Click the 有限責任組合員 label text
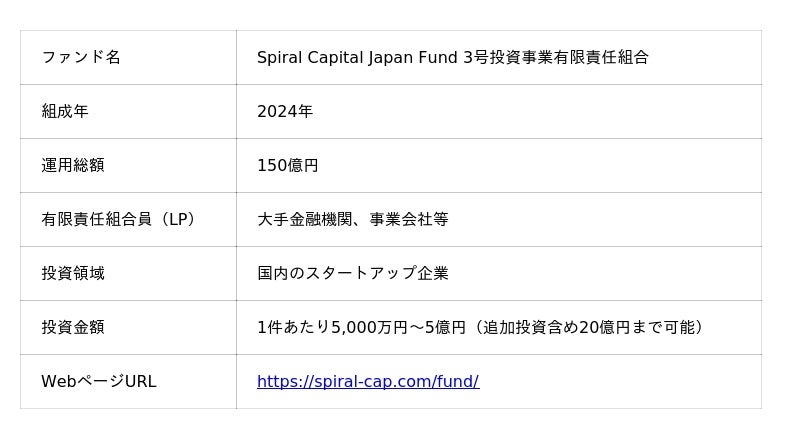The width and height of the screenshot is (800, 439). point(97,219)
